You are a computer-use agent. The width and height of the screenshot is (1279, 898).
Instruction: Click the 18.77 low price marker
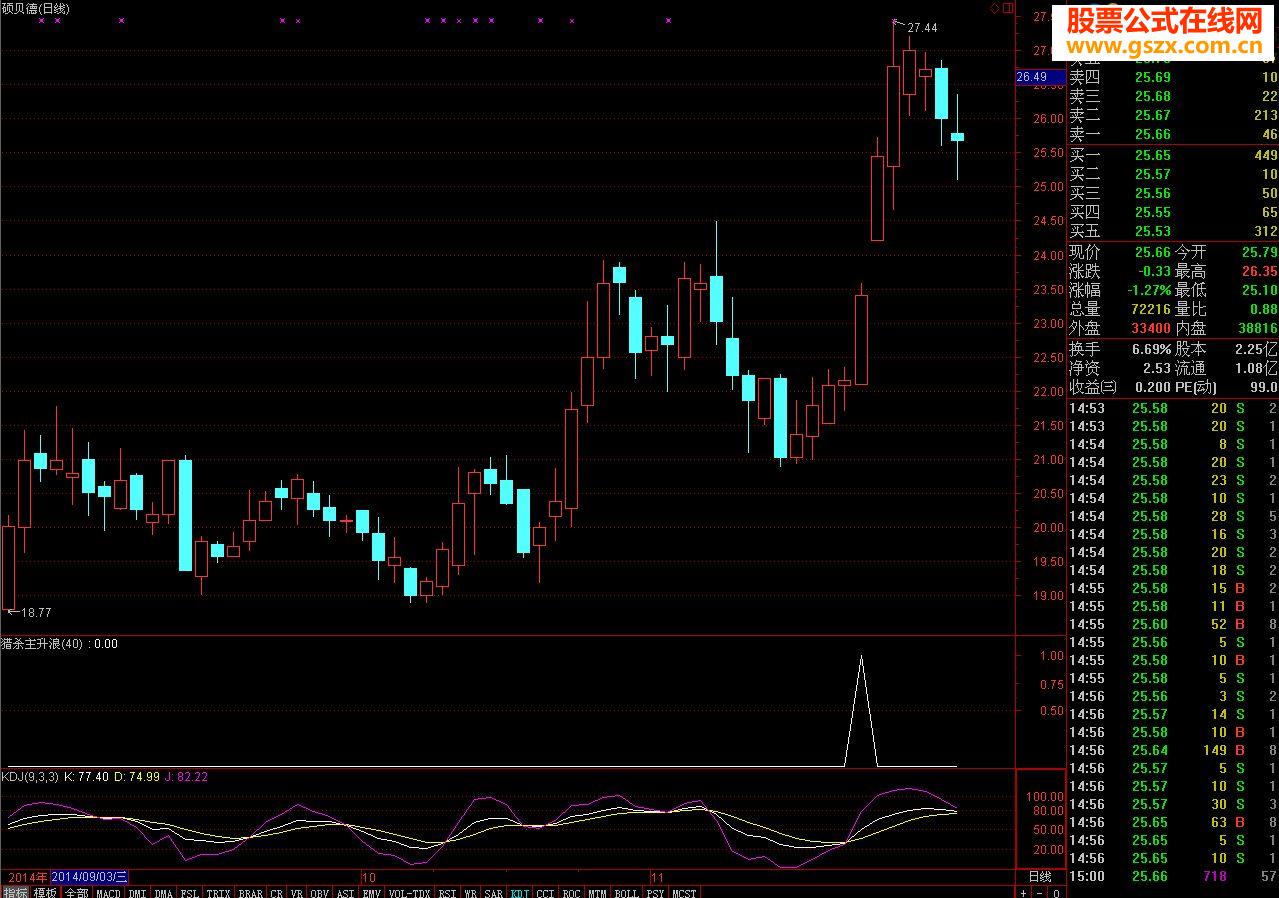[x=36, y=612]
